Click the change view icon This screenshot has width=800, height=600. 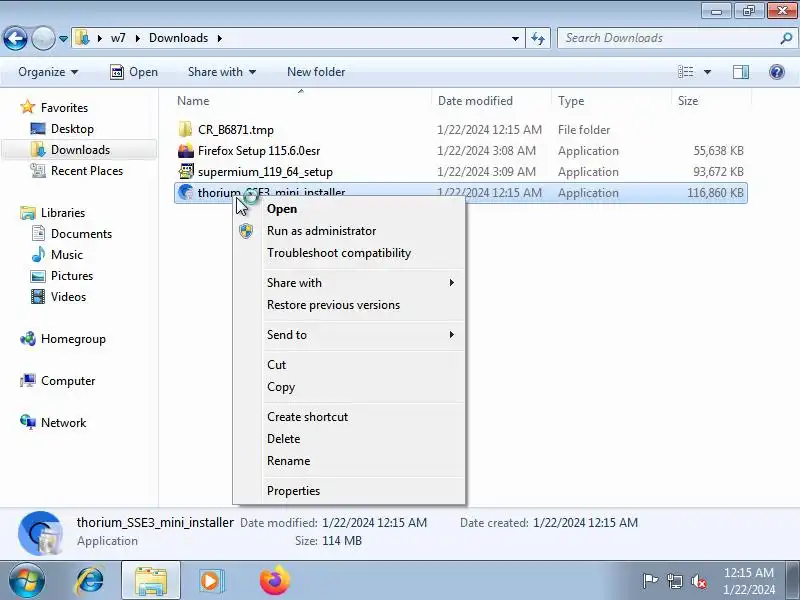686,72
